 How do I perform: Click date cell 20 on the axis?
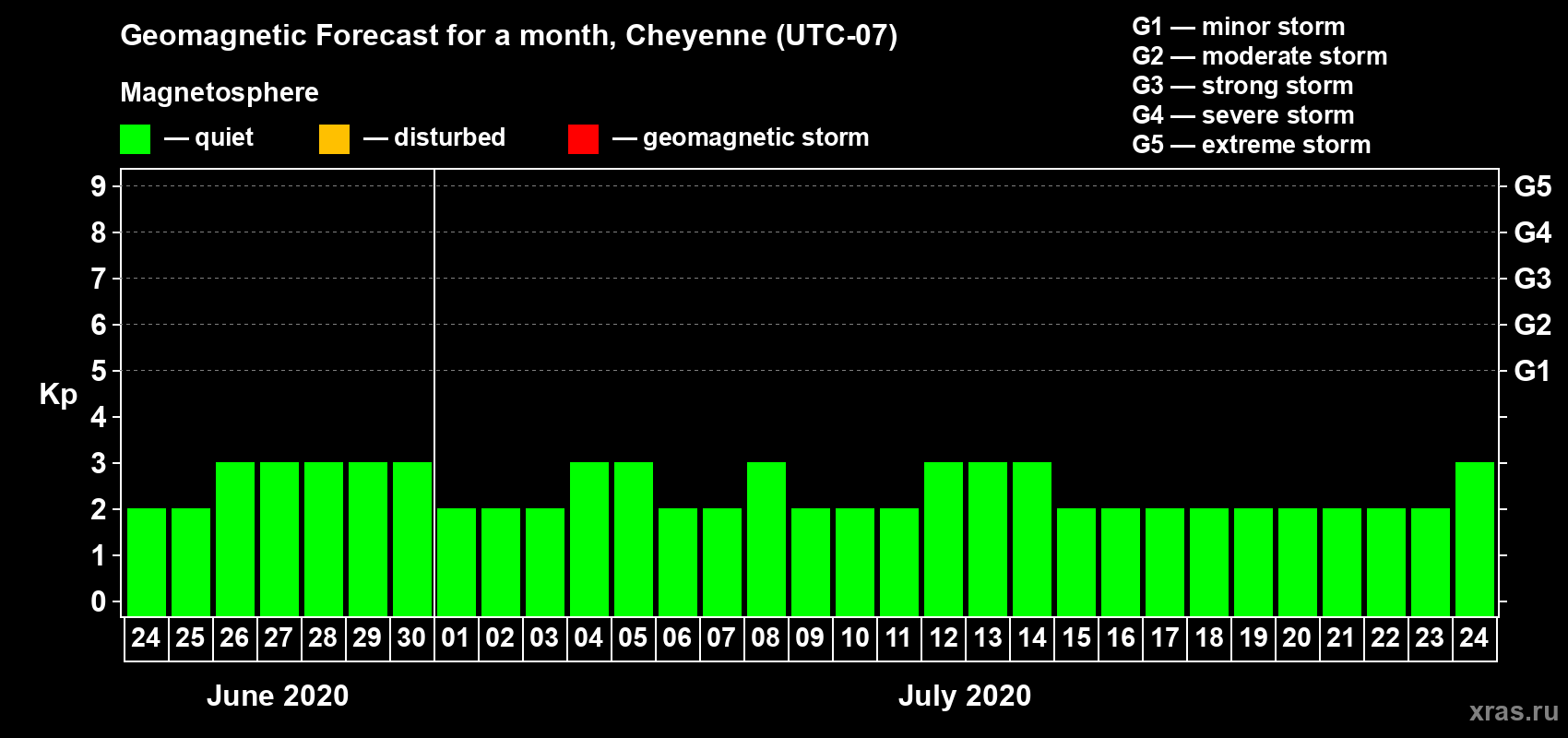(1298, 638)
